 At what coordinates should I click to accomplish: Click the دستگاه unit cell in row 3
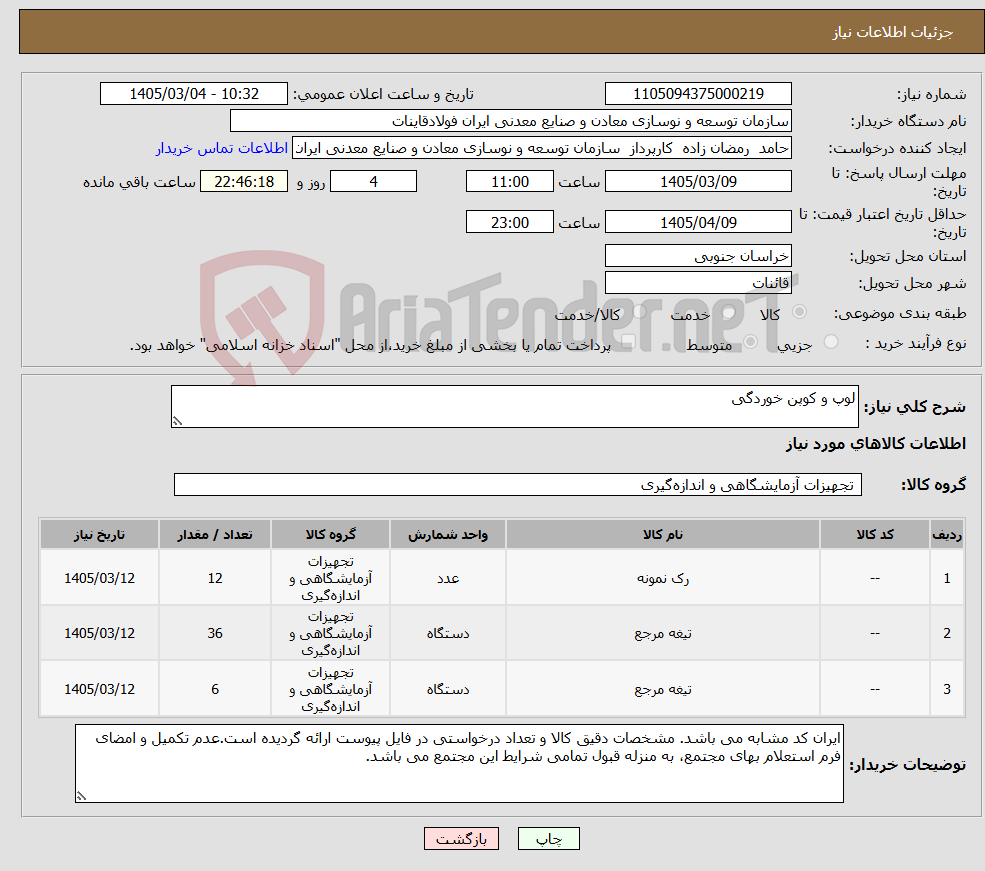[x=447, y=689]
